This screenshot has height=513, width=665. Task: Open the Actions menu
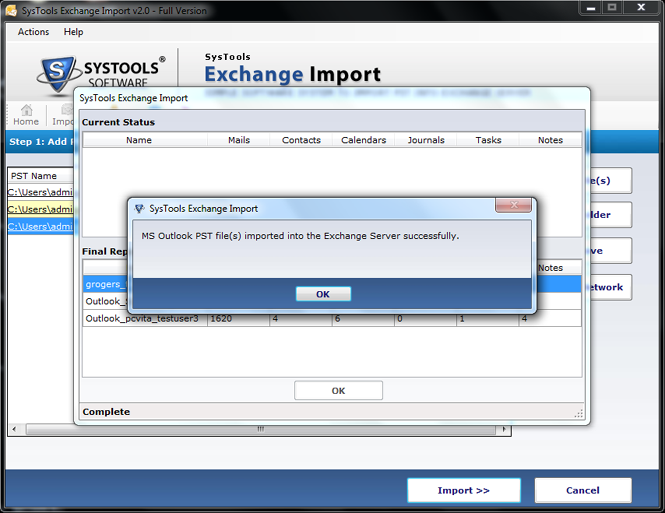[x=34, y=32]
